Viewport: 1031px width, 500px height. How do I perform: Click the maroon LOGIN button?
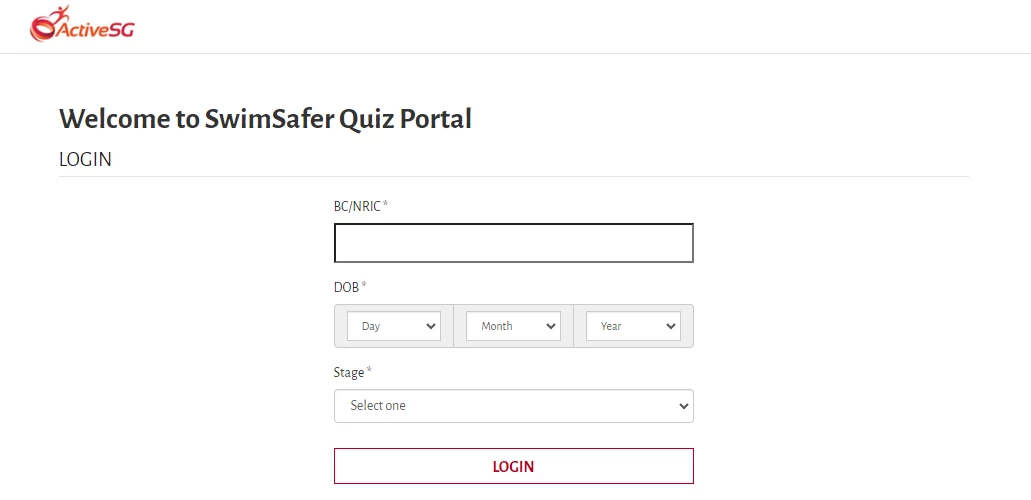[514, 466]
